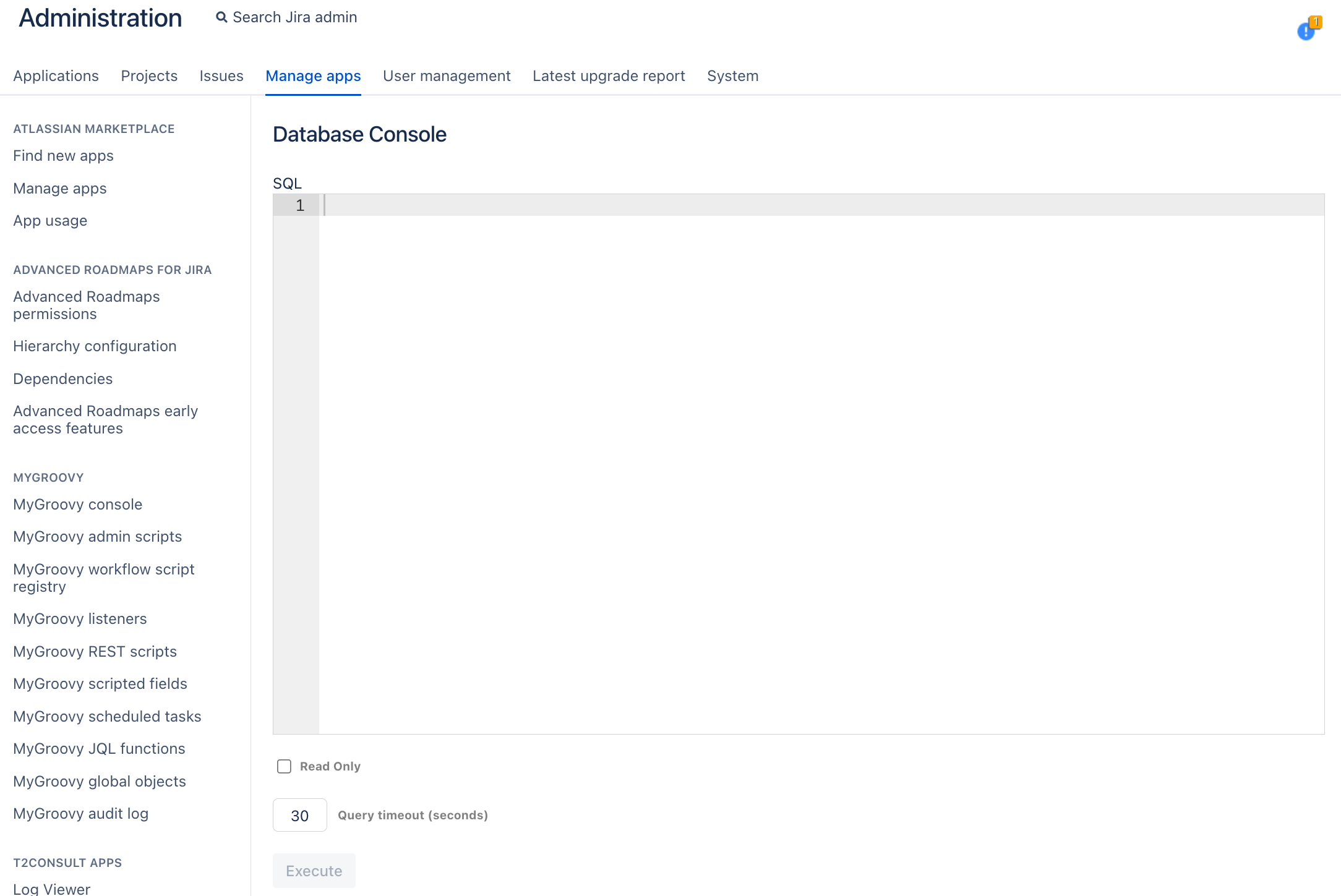Click the Query timeout seconds field
The height and width of the screenshot is (896, 1341).
[299, 815]
